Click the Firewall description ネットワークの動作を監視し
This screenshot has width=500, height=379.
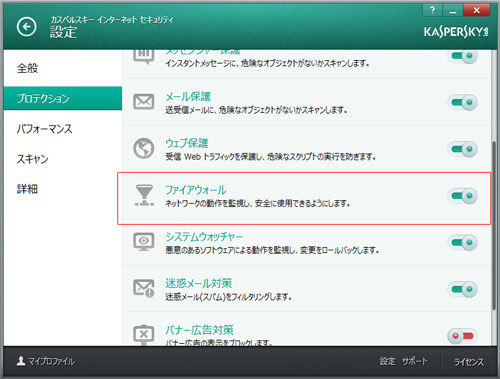[258, 203]
